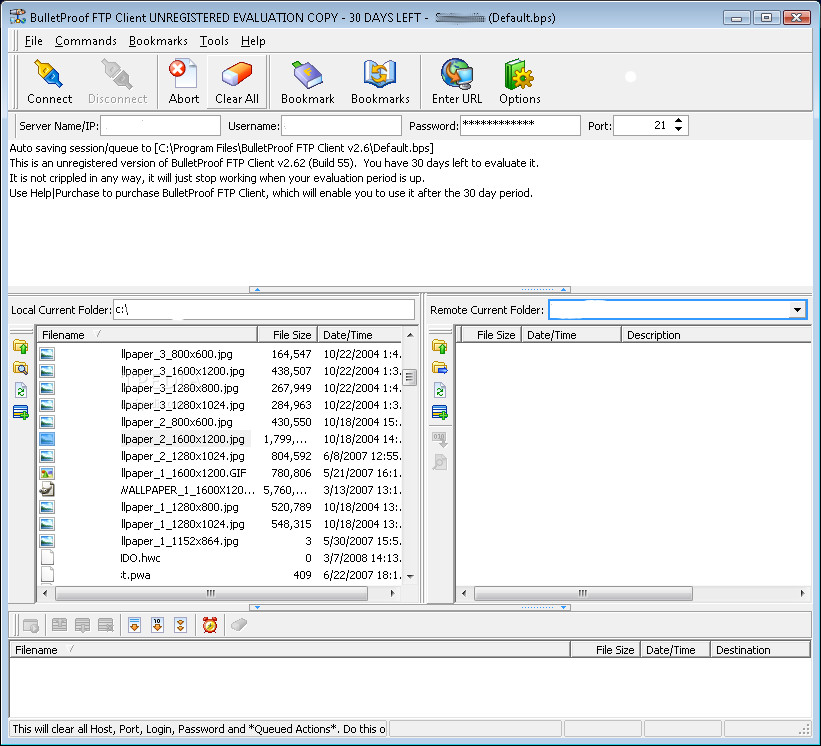This screenshot has width=821, height=746.
Task: Click the Enter URL globe icon
Action: (457, 74)
